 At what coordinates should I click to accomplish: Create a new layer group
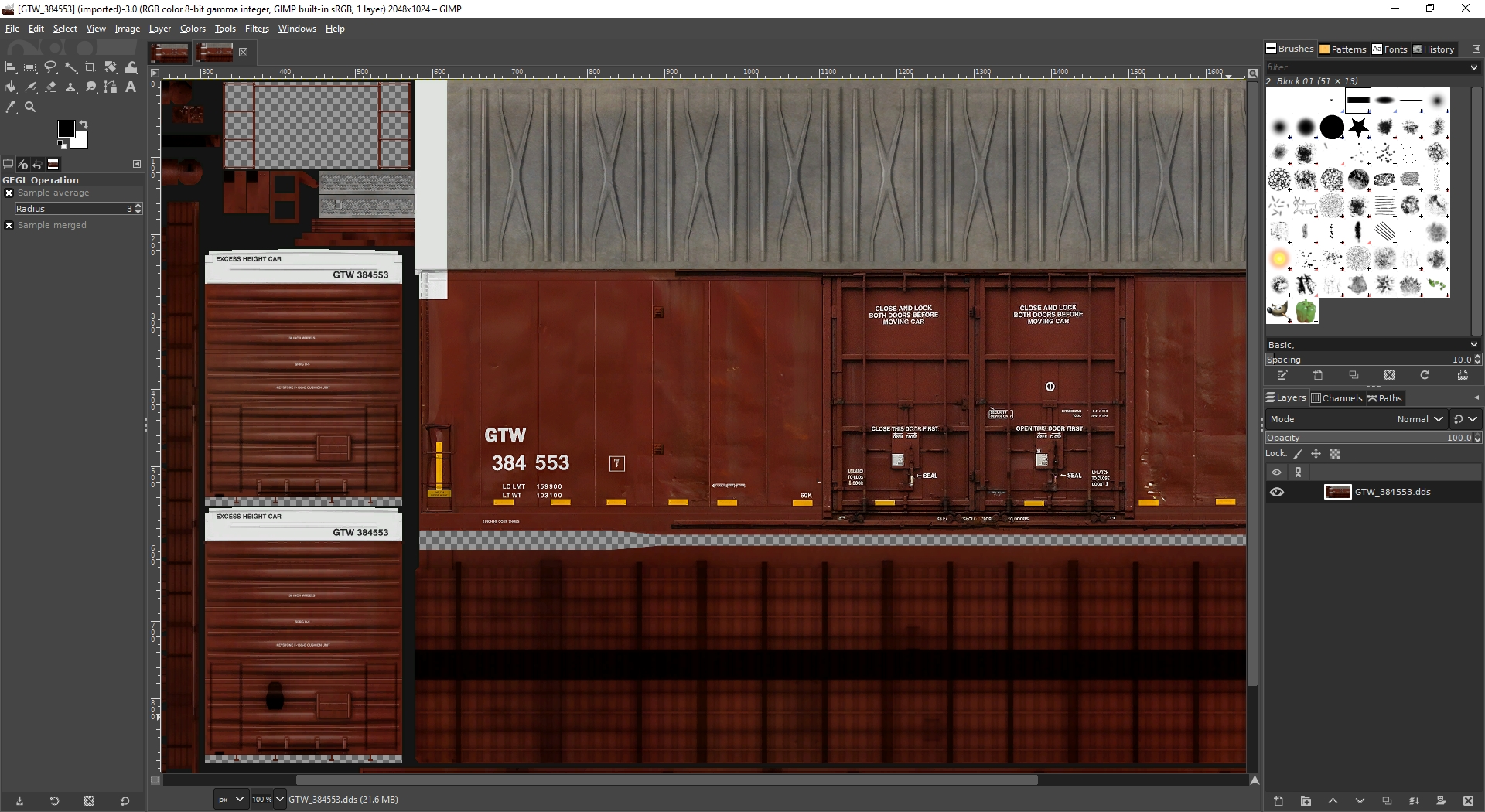[1306, 801]
